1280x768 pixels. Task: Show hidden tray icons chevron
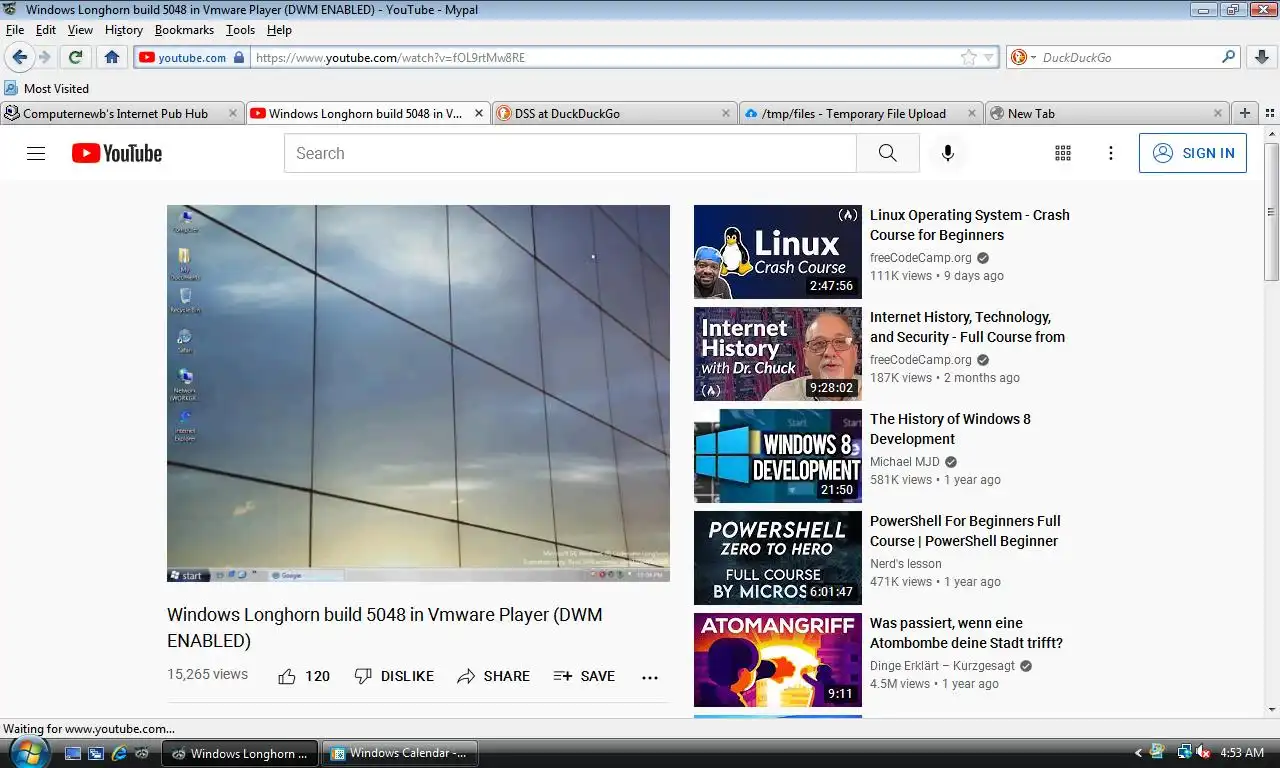[1138, 752]
